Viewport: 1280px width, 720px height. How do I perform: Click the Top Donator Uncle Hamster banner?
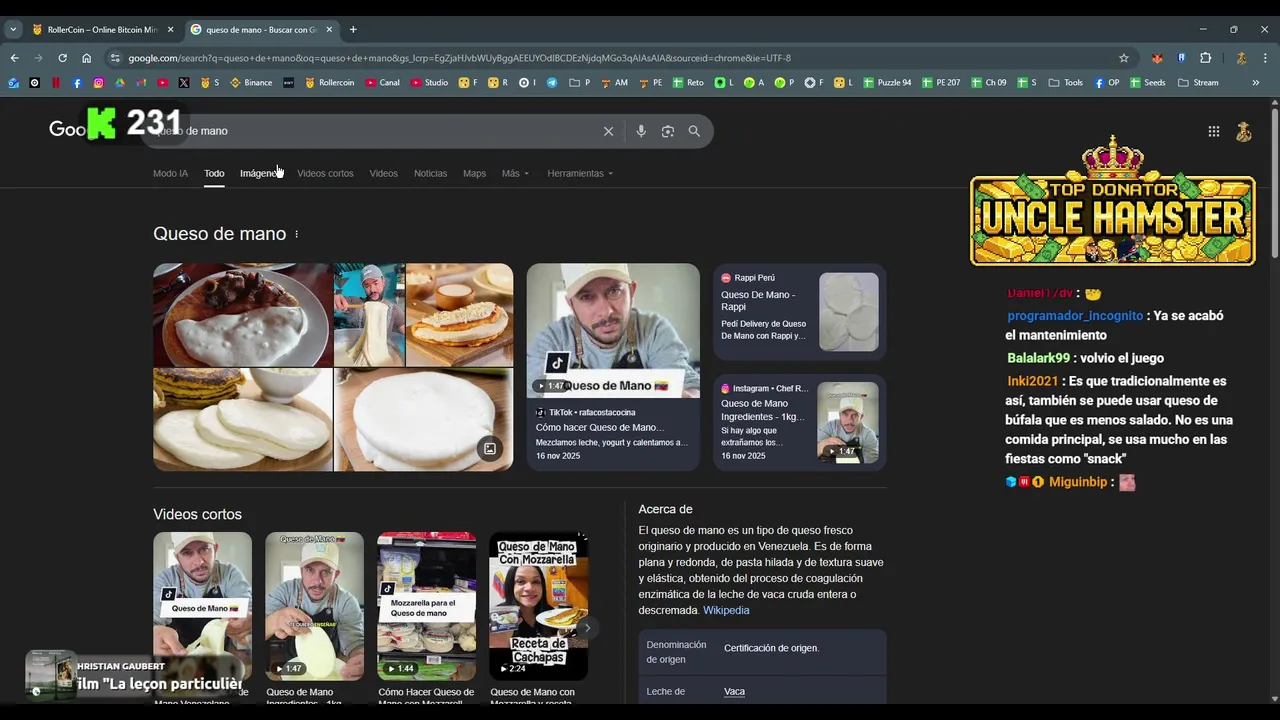click(1113, 202)
